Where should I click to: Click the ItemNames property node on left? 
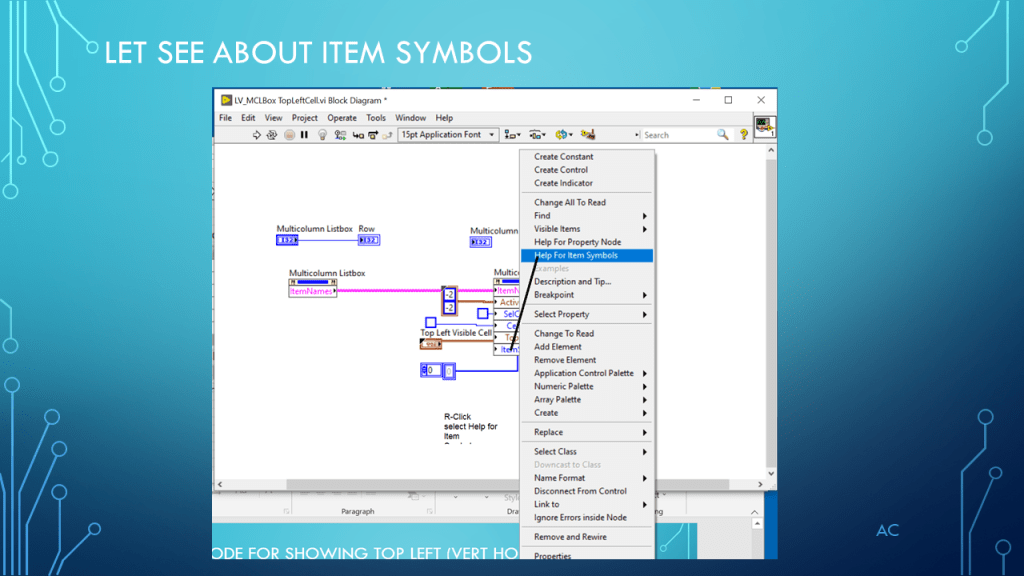(312, 292)
